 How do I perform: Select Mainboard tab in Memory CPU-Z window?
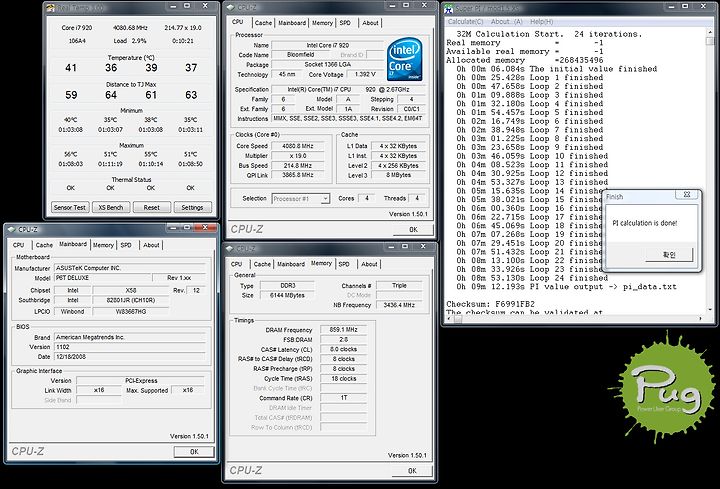[291, 264]
